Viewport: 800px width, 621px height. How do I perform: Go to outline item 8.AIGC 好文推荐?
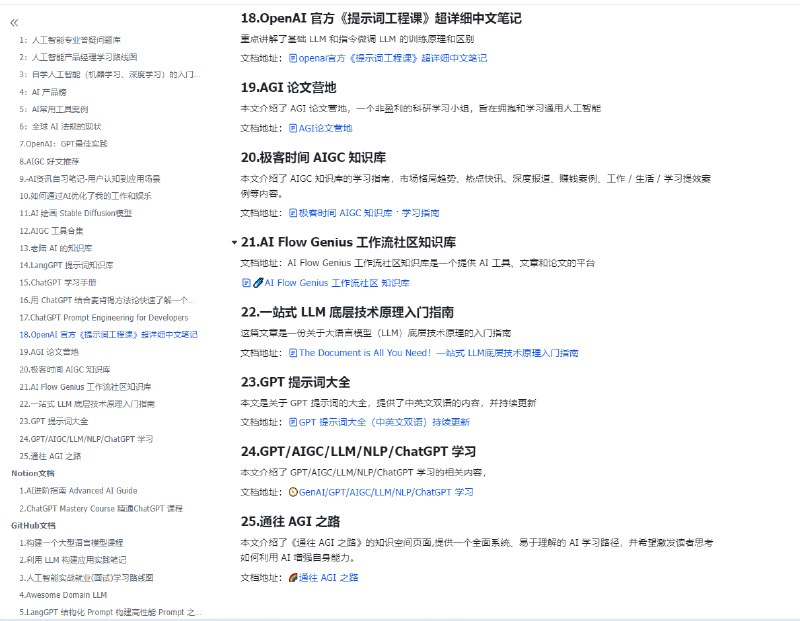pyautogui.click(x=49, y=161)
